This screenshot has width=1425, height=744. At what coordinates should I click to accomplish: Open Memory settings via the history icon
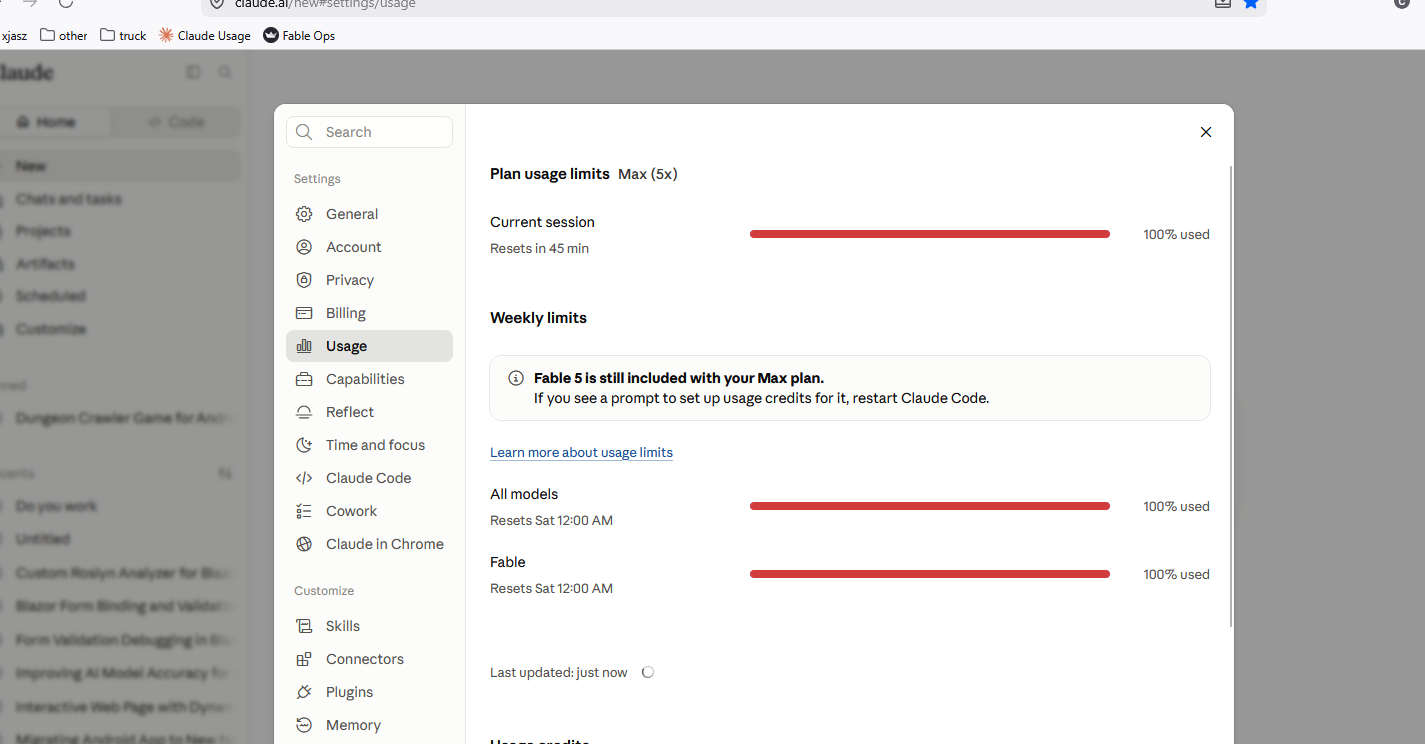[304, 725]
